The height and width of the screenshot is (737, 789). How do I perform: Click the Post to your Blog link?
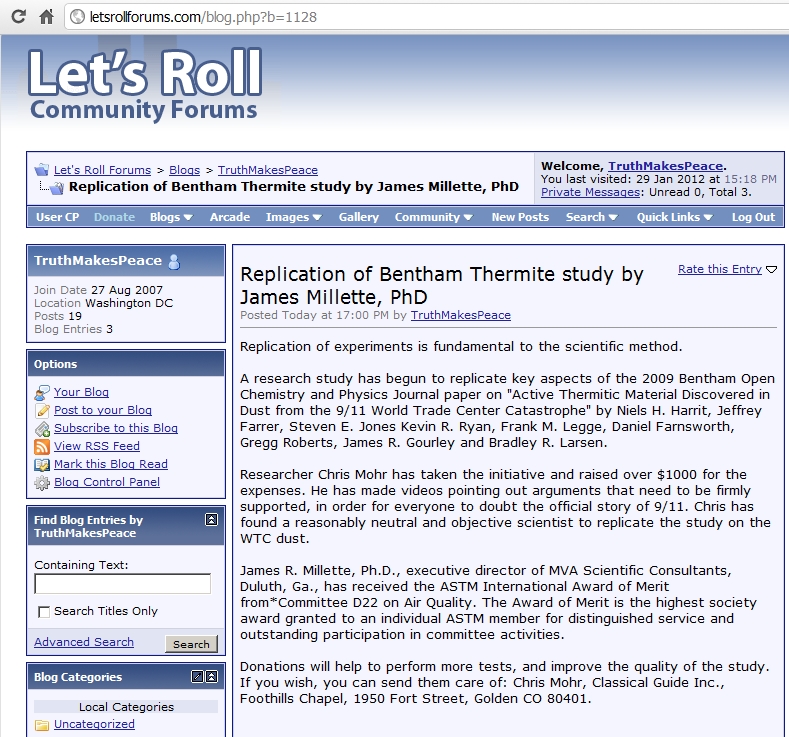[x=103, y=410]
